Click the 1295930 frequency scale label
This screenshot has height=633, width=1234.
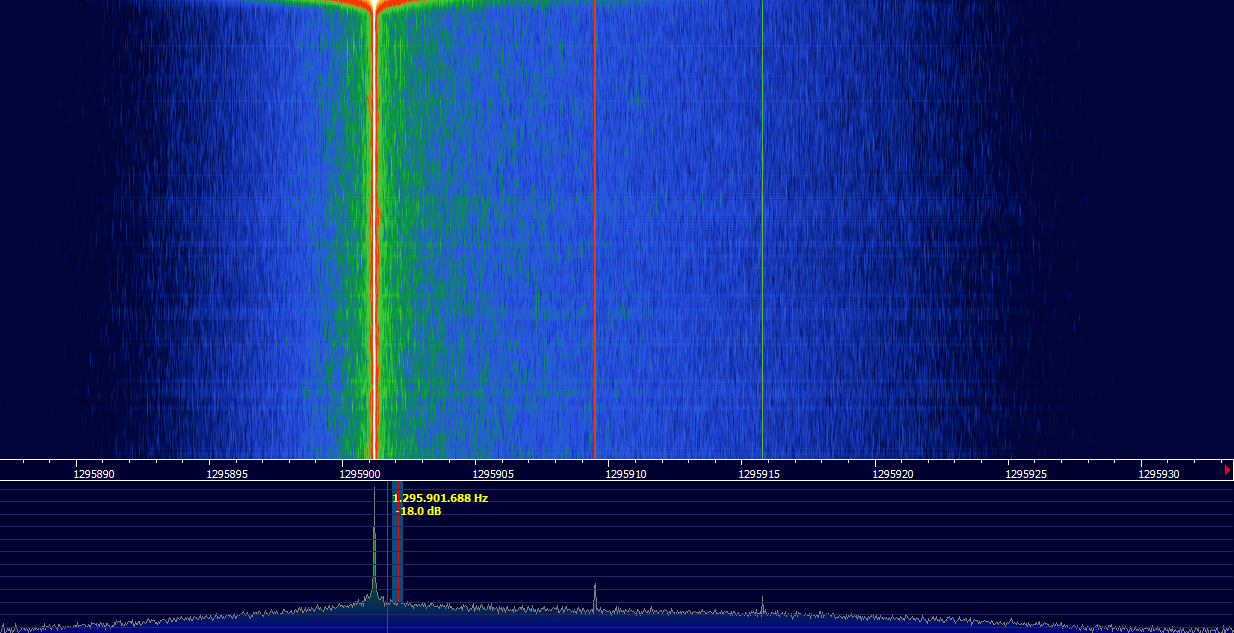[x=1160, y=474]
